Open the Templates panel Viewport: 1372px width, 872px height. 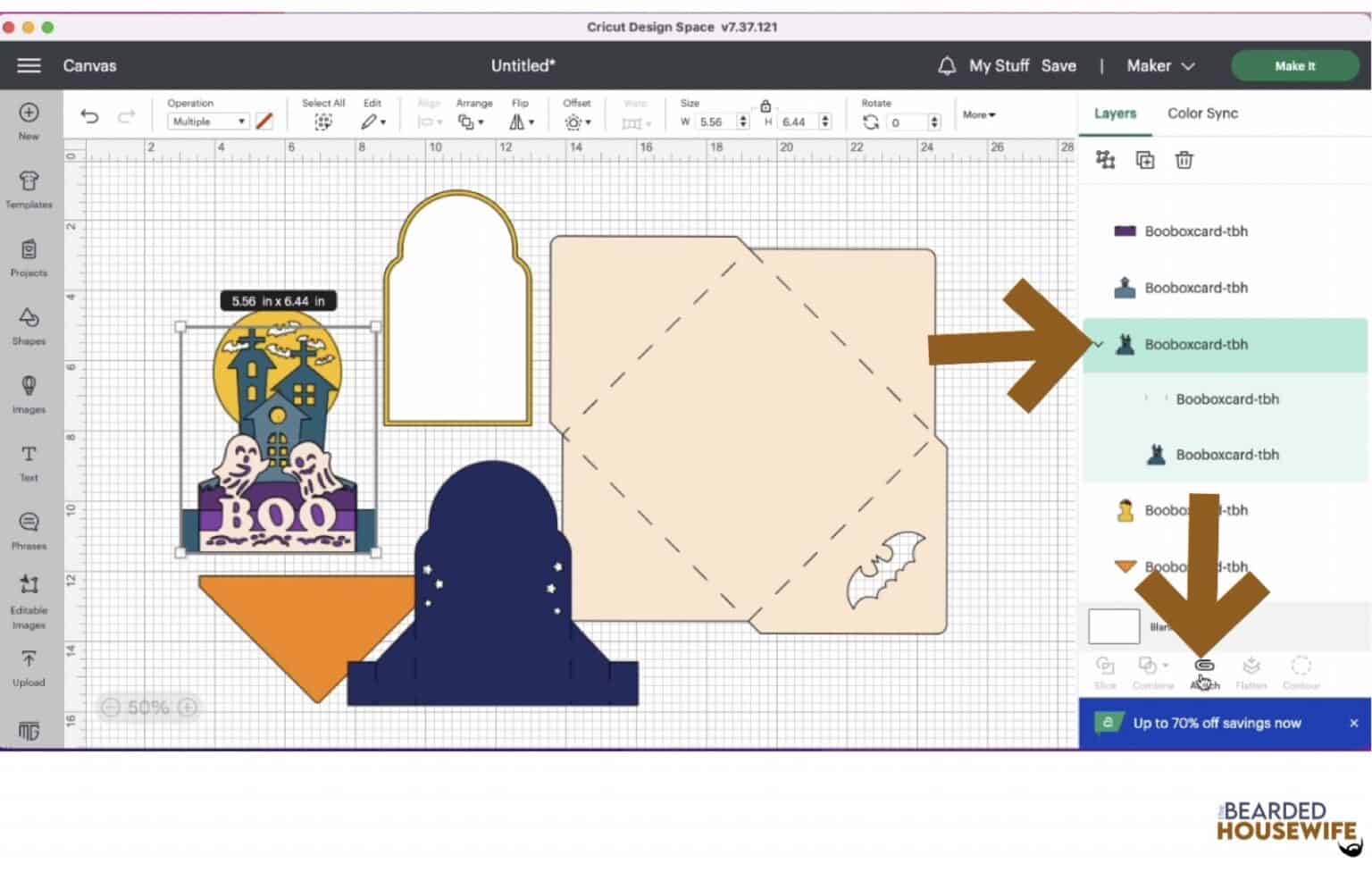click(29, 189)
